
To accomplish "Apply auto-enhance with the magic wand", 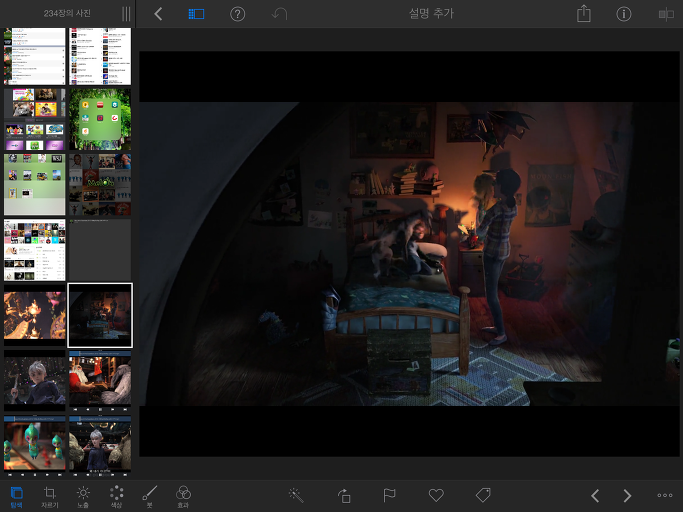I will click(x=296, y=495).
